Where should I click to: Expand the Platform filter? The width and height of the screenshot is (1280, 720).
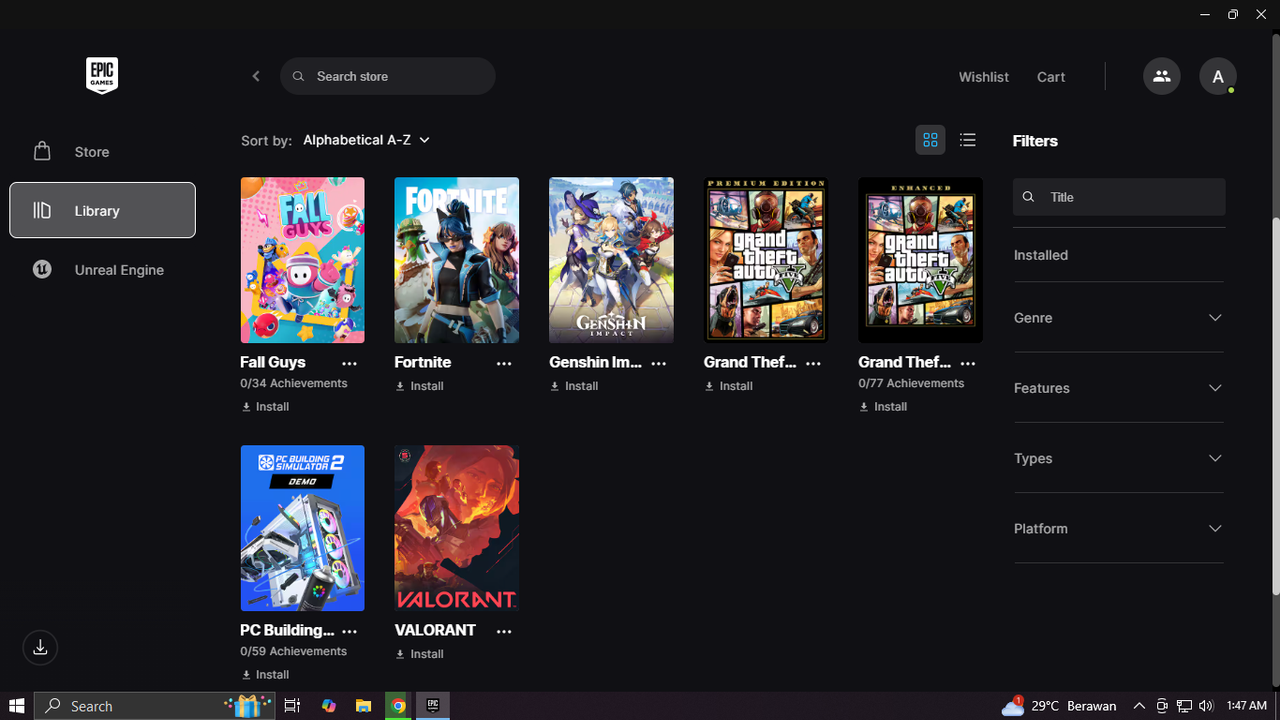tap(1119, 528)
